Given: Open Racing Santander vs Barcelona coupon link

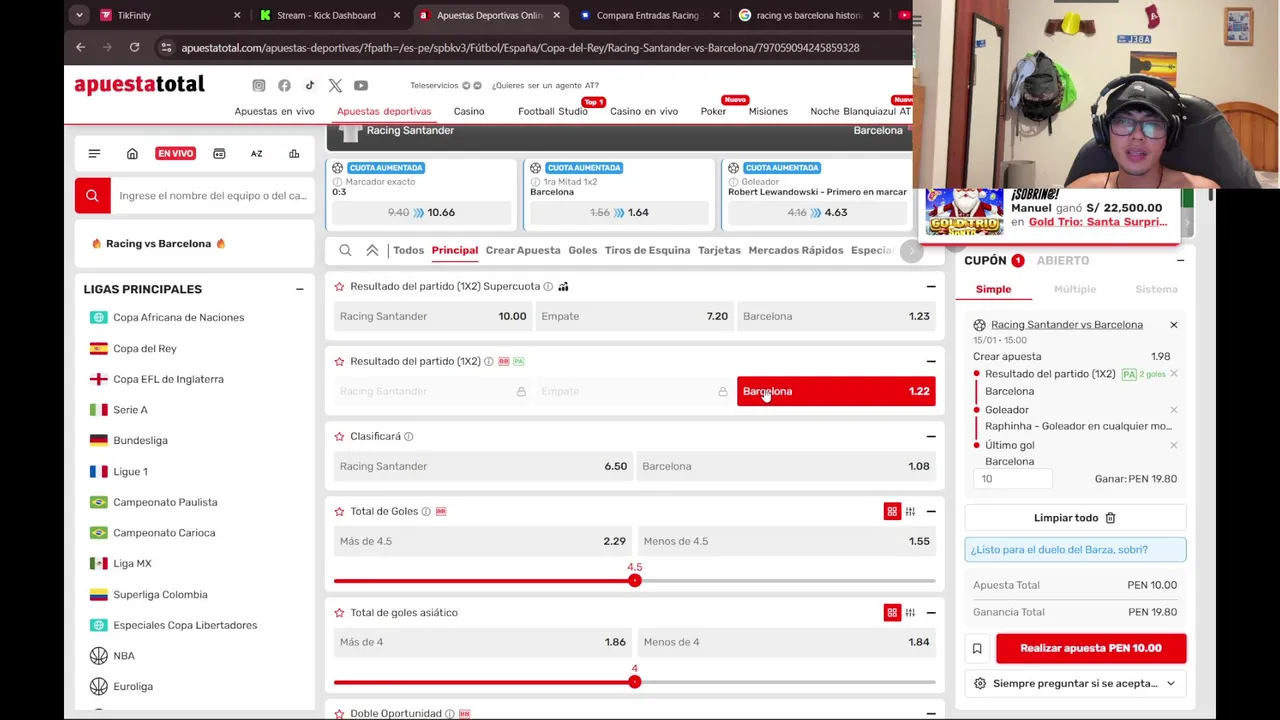Looking at the screenshot, I should (1066, 325).
